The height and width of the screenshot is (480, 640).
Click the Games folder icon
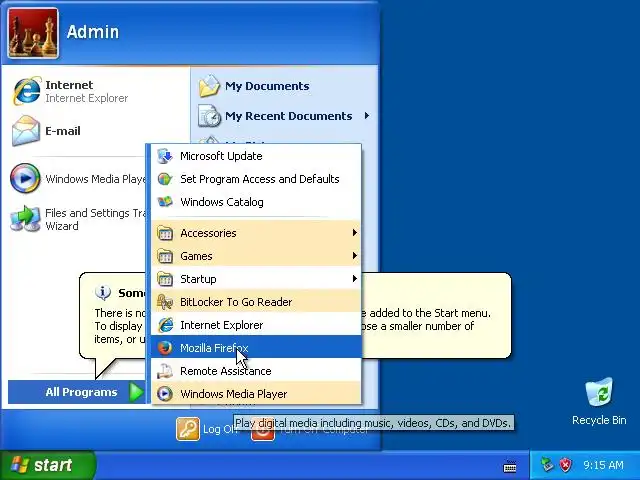coord(165,256)
